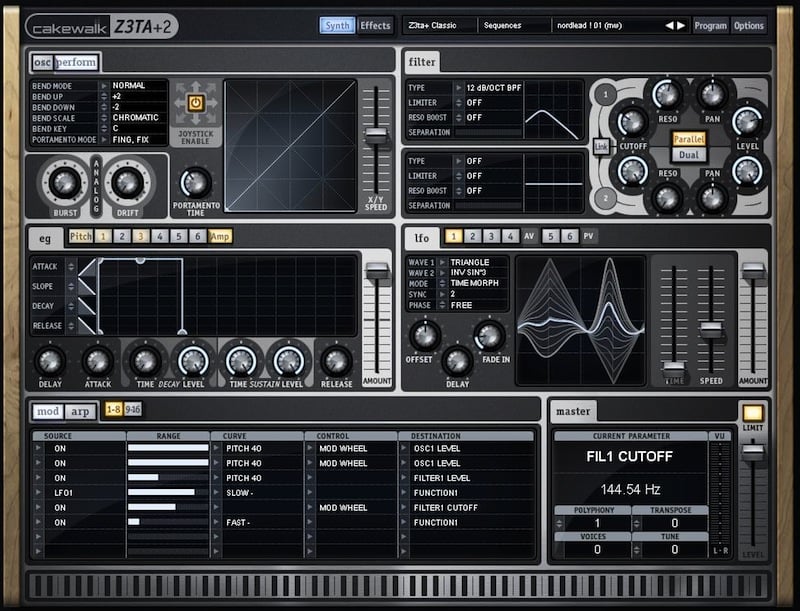This screenshot has width=800, height=611.
Task: Select the PV LFO button
Action: [x=588, y=236]
